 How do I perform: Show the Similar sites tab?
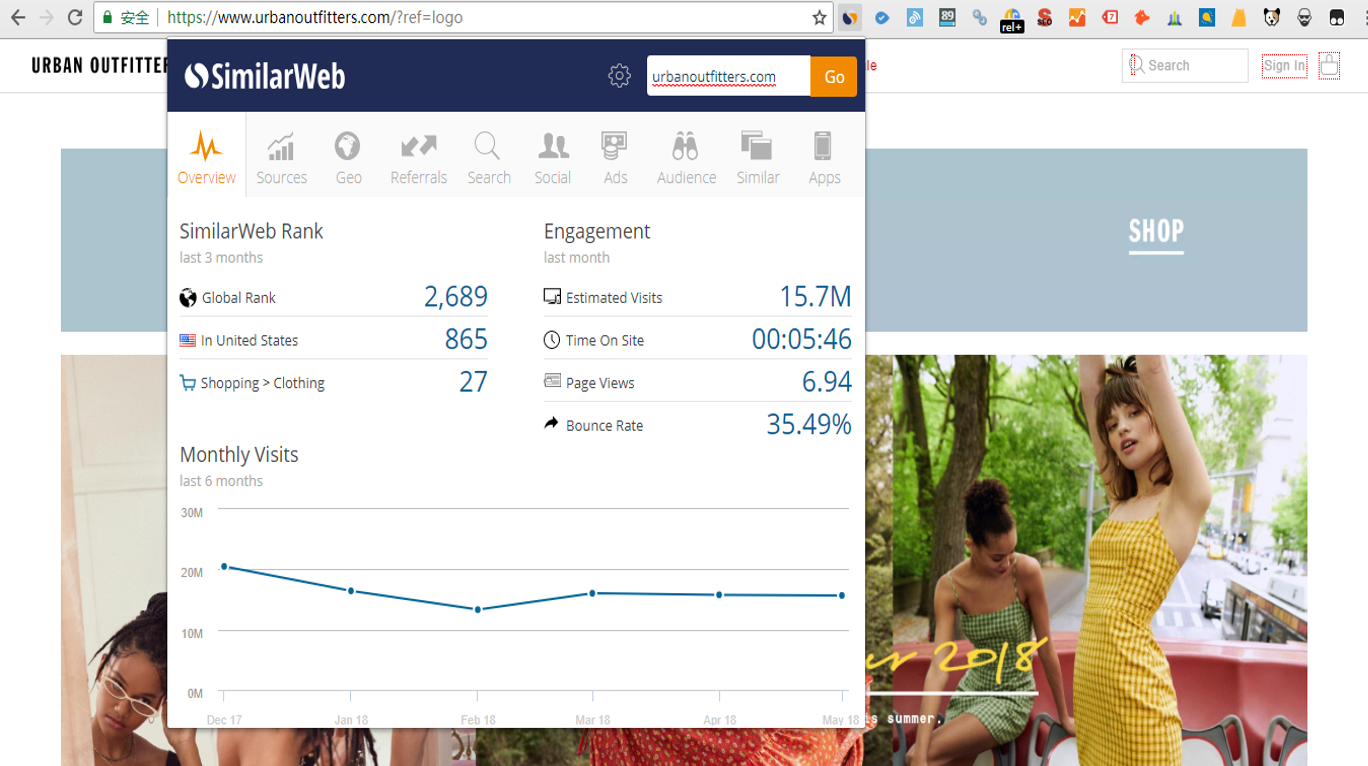tap(757, 158)
